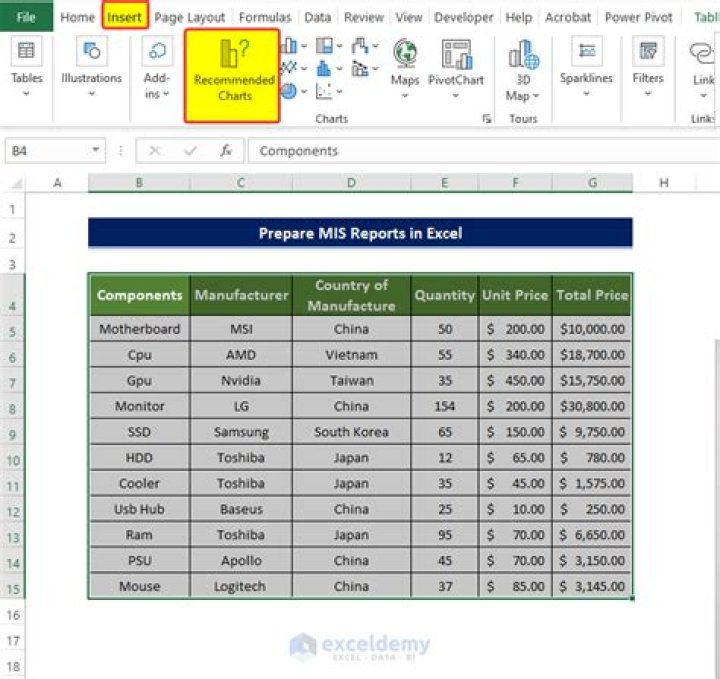Click the formula bar Cancel X
Viewport: 720px width, 679px height.
pyautogui.click(x=155, y=151)
